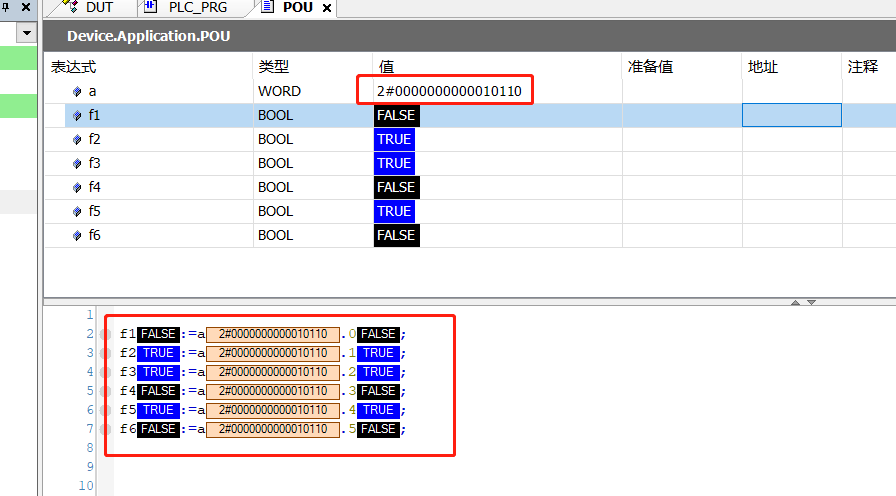
Task: Toggle breakpoint marker on code line 2
Action: tap(105, 334)
